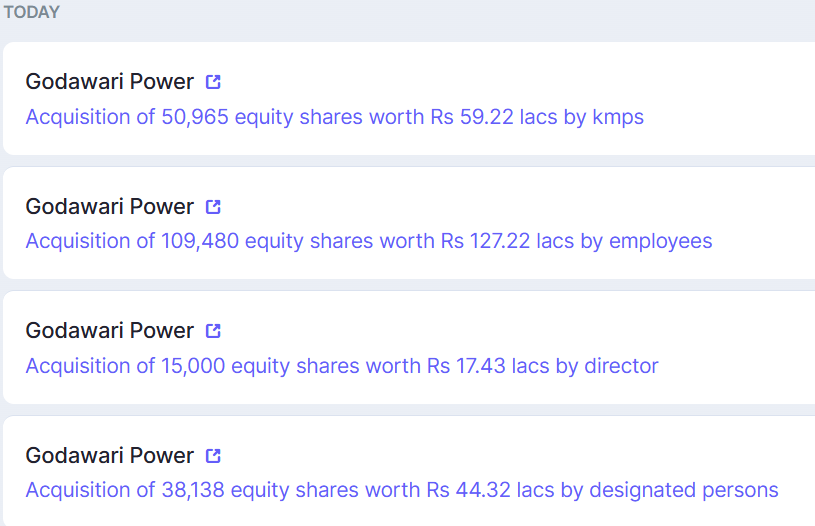The height and width of the screenshot is (526, 815).
Task: Click 'by director' text in third card
Action: [x=607, y=366]
